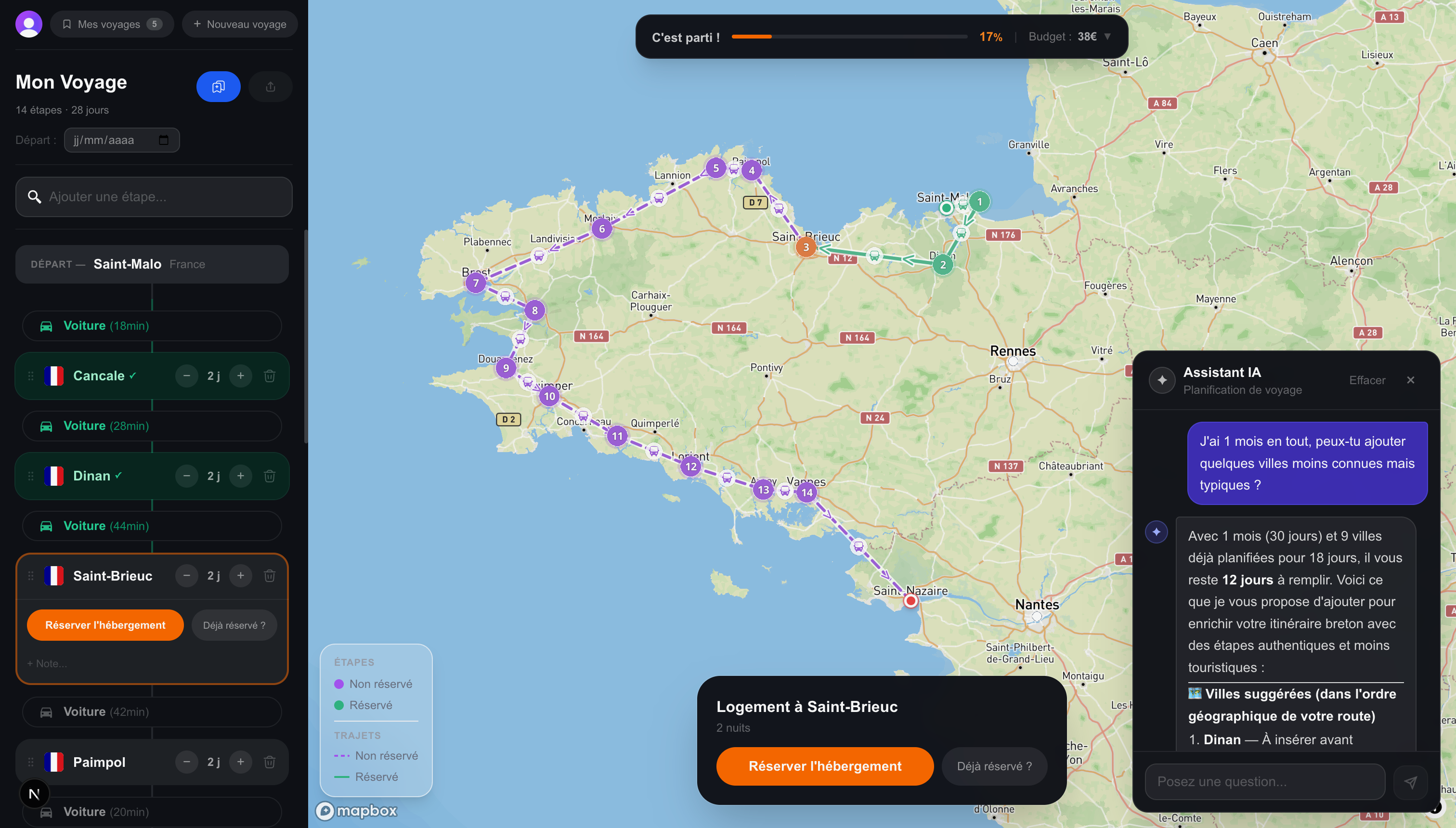1456x828 pixels.
Task: Delete the Dinan stage
Action: coord(270,476)
